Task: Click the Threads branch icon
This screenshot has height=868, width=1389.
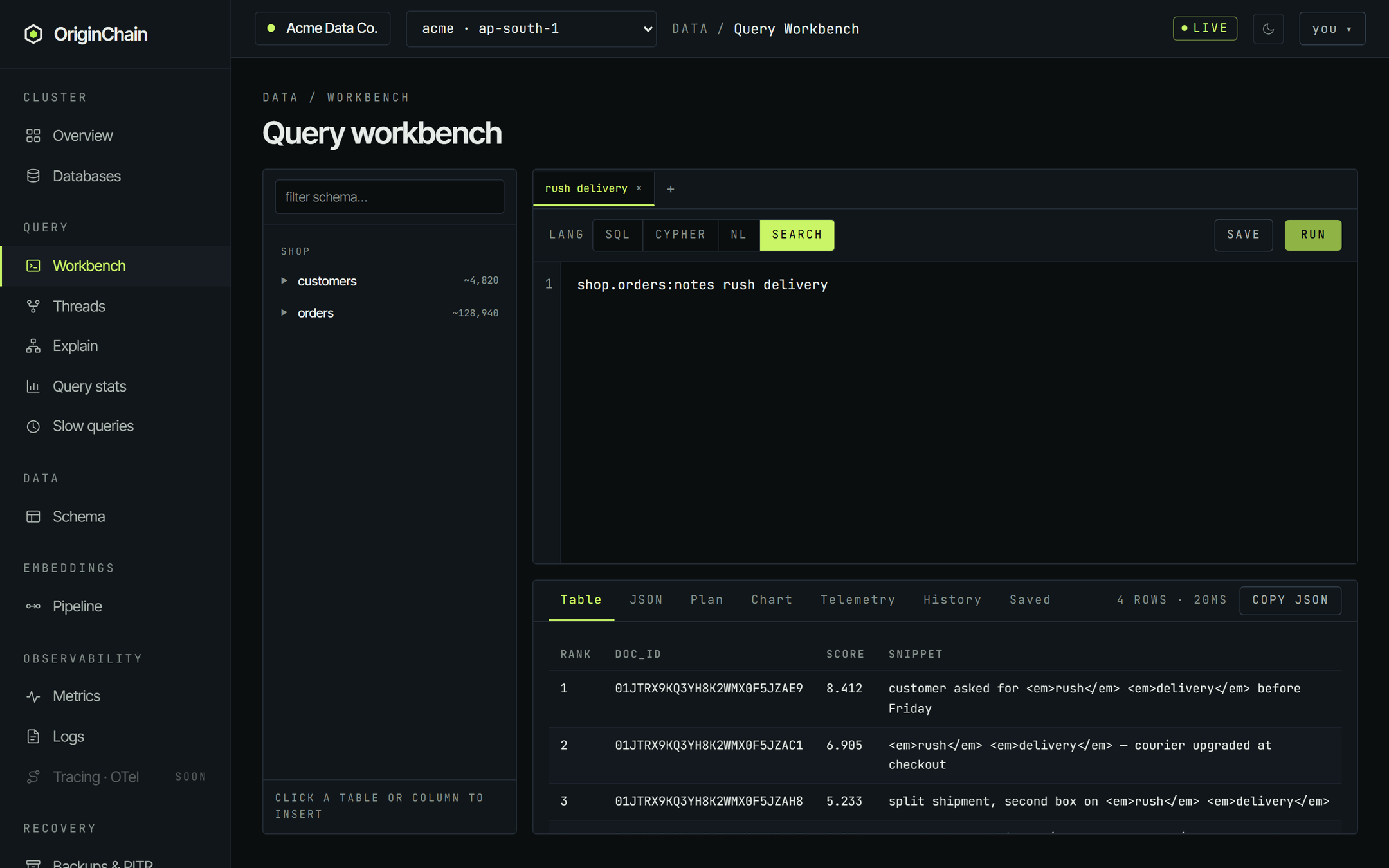Action: 33,306
